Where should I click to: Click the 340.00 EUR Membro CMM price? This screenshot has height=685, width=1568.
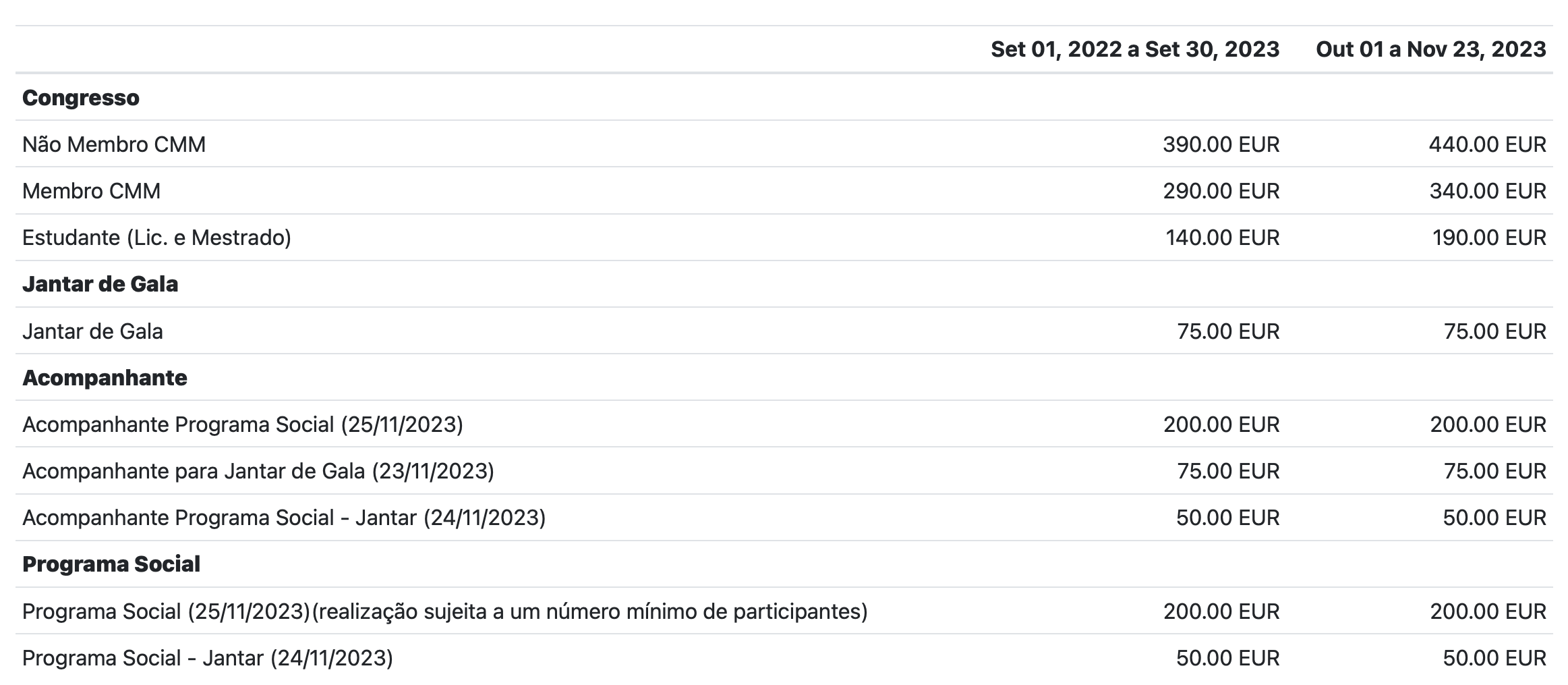tap(1488, 191)
